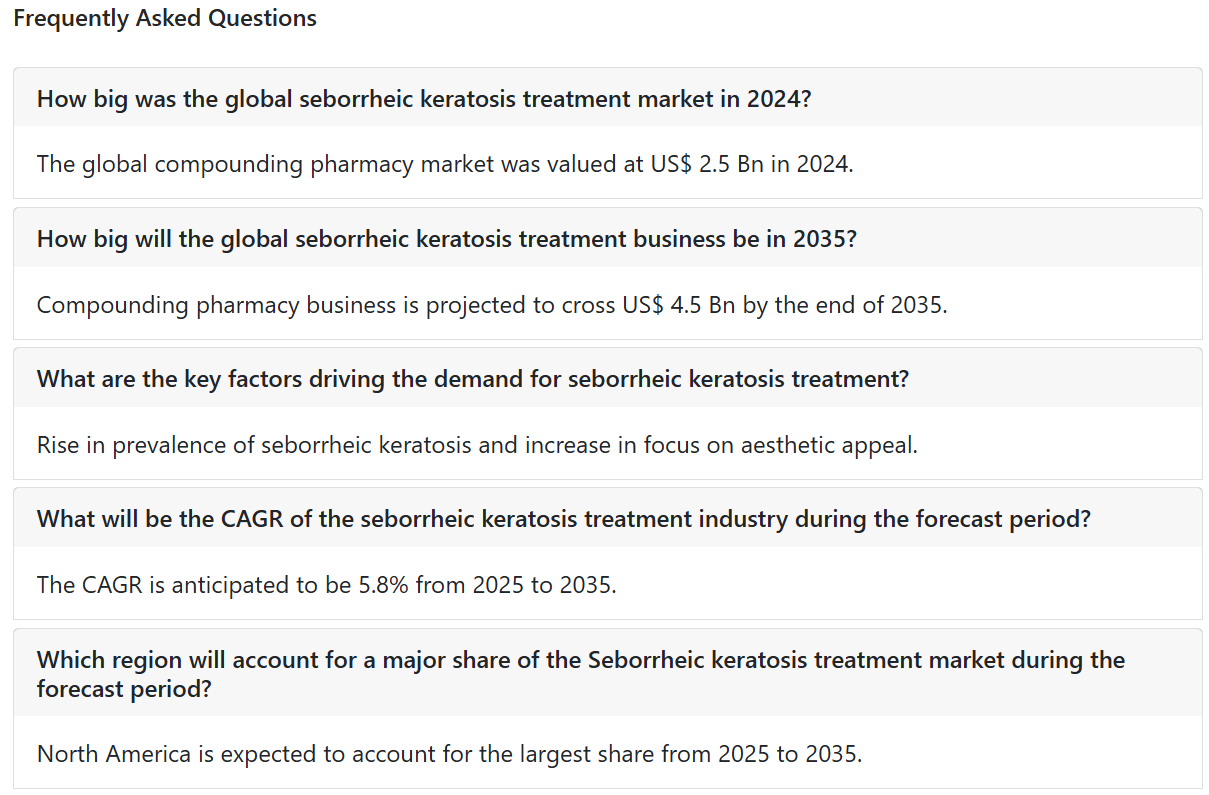The height and width of the screenshot is (795, 1209).
Task: Click the North America text in last answer
Action: pyautogui.click(x=114, y=753)
